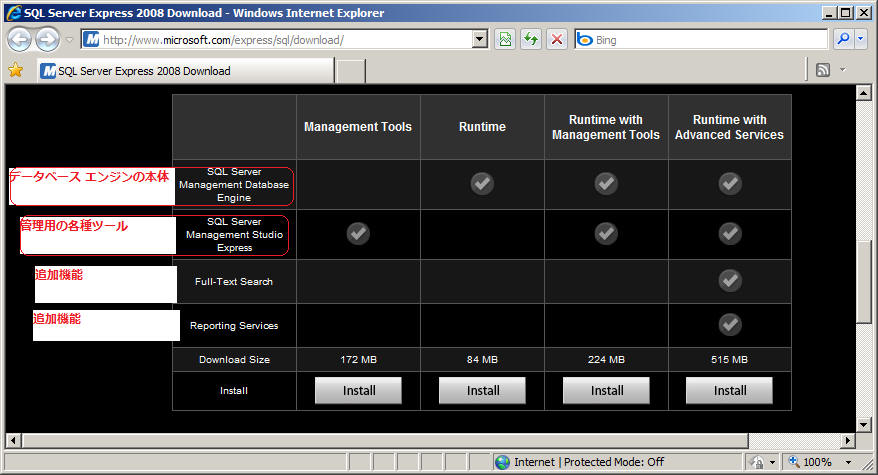Click the vertical scrollbar down arrow

coord(863,425)
